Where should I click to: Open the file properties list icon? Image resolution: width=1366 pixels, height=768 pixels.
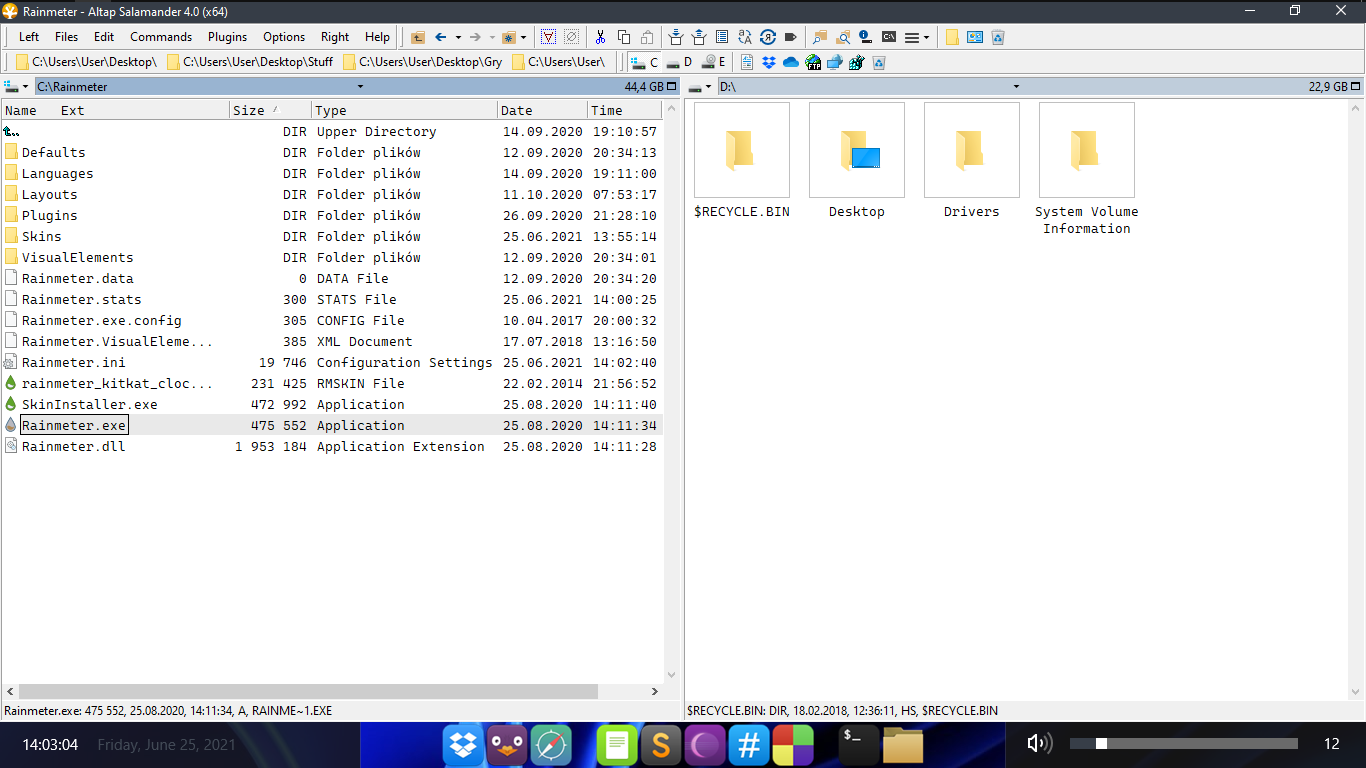722,37
